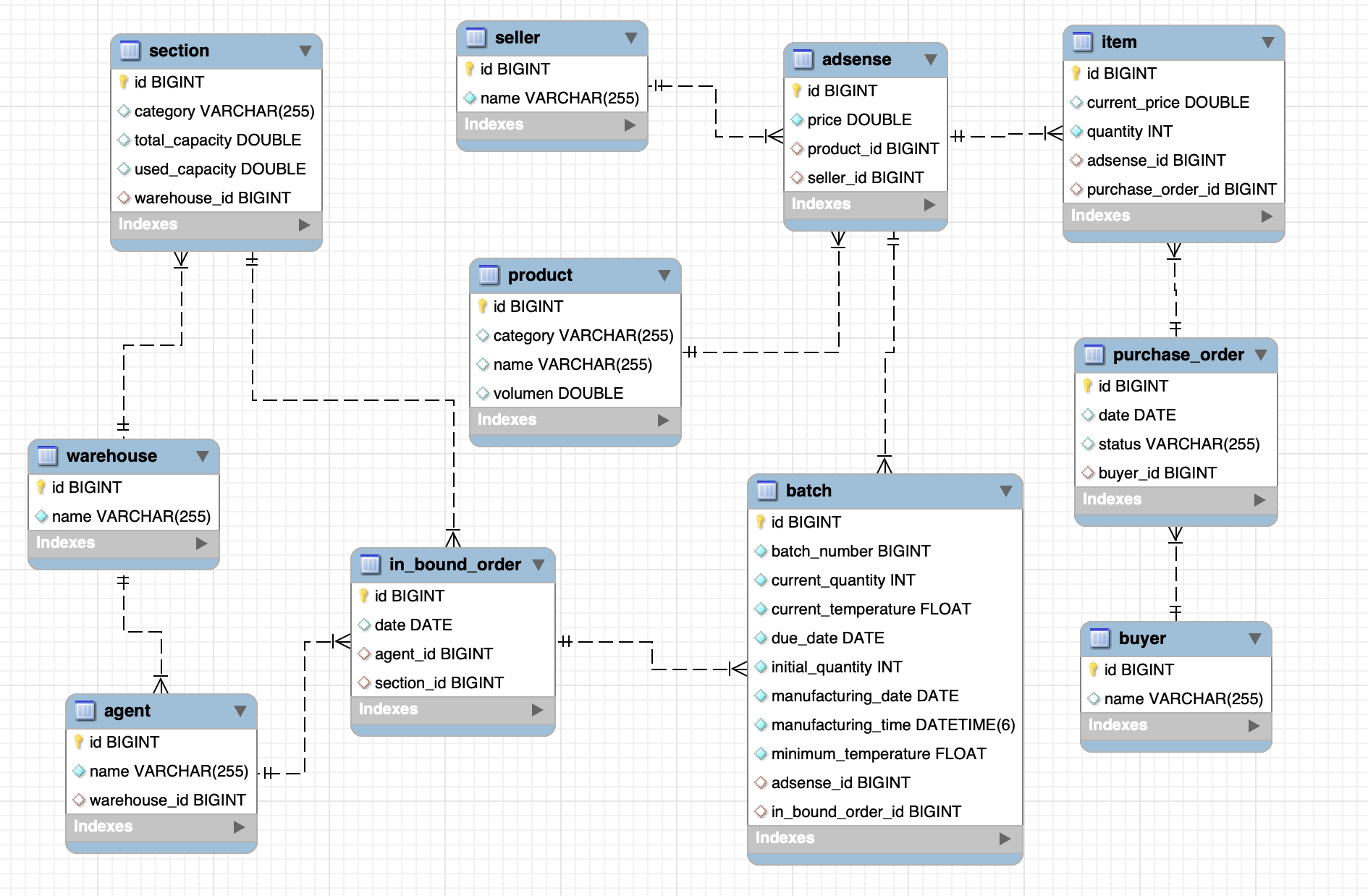The image size is (1368, 896).
Task: Click the seller table icon
Action: coord(476,38)
